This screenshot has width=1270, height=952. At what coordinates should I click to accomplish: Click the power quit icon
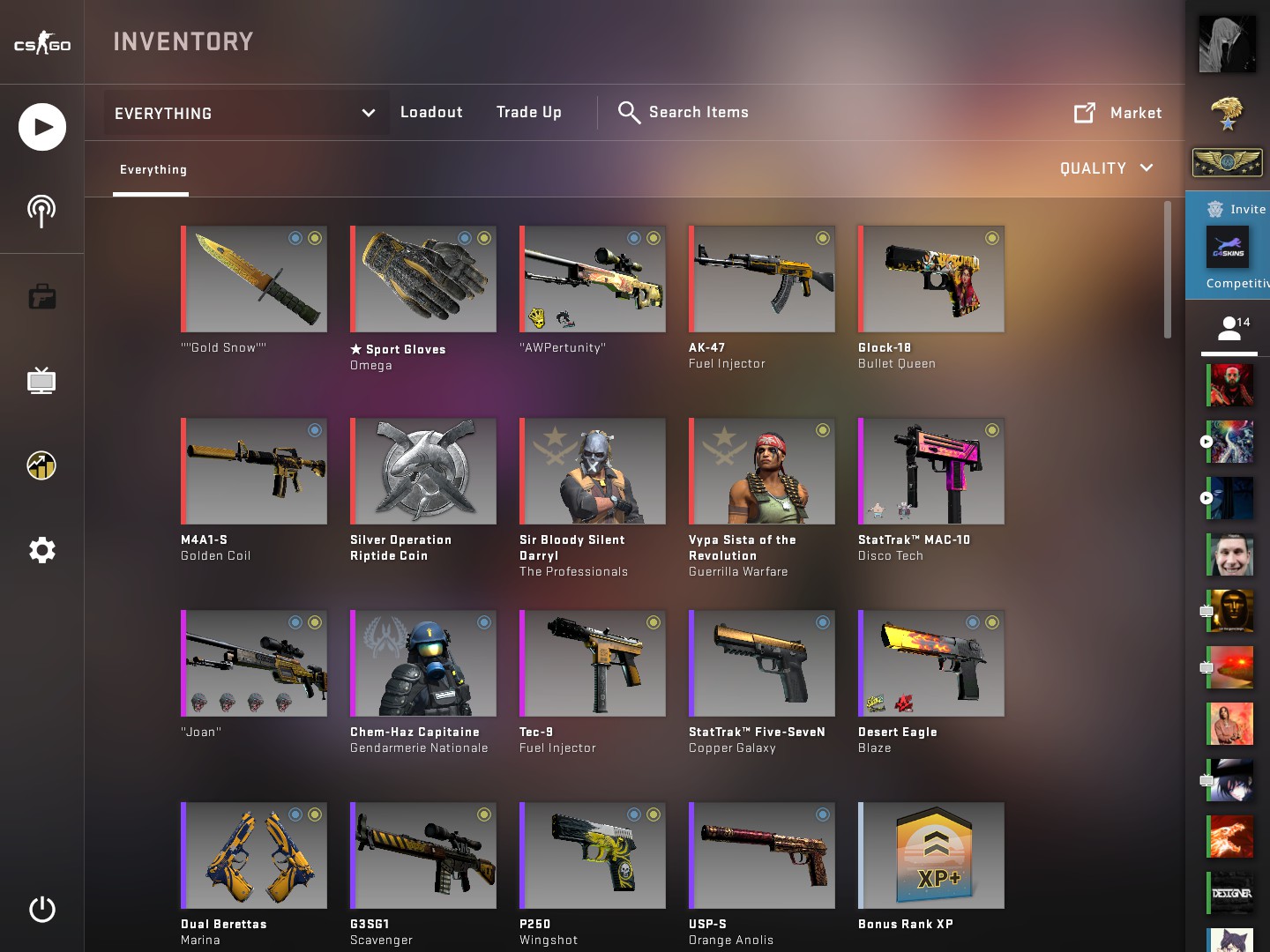(42, 909)
